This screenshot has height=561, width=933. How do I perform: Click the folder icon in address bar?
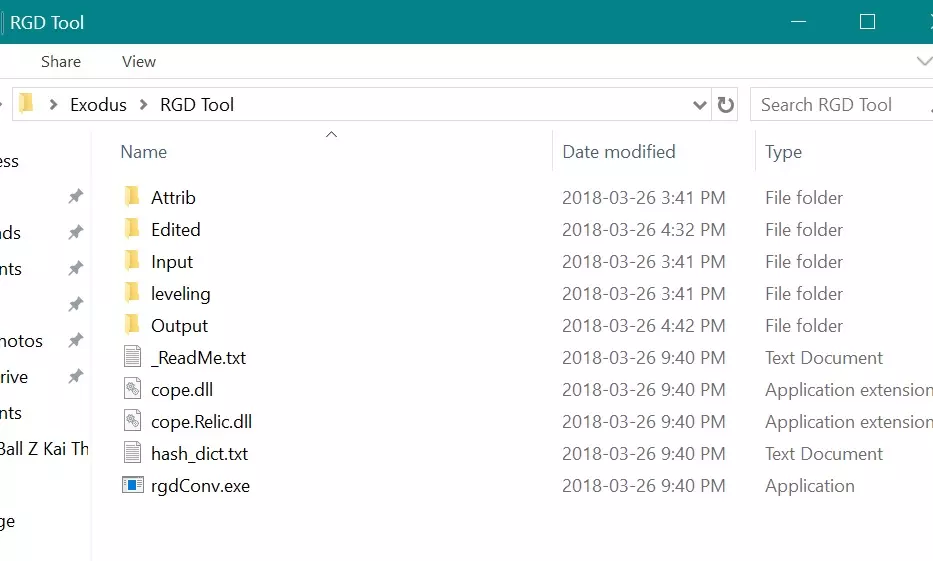pos(26,104)
